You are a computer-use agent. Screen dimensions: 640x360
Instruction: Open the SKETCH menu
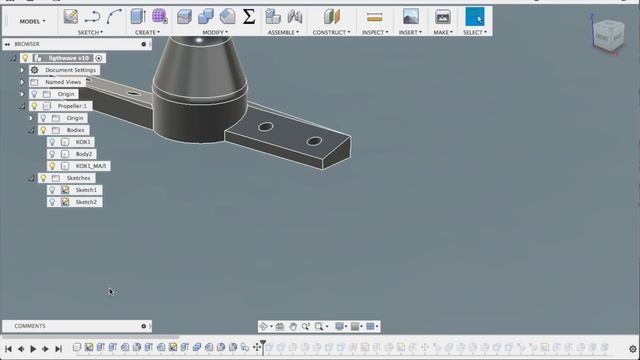[90, 32]
